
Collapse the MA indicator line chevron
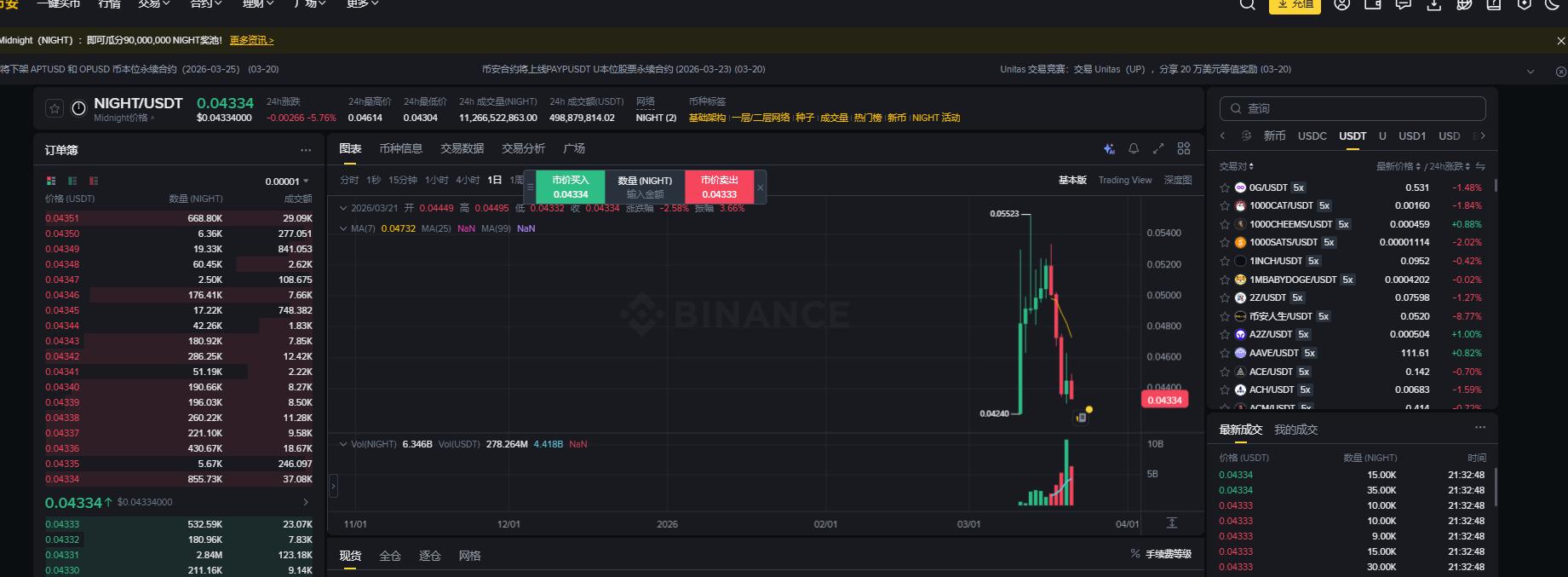343,228
